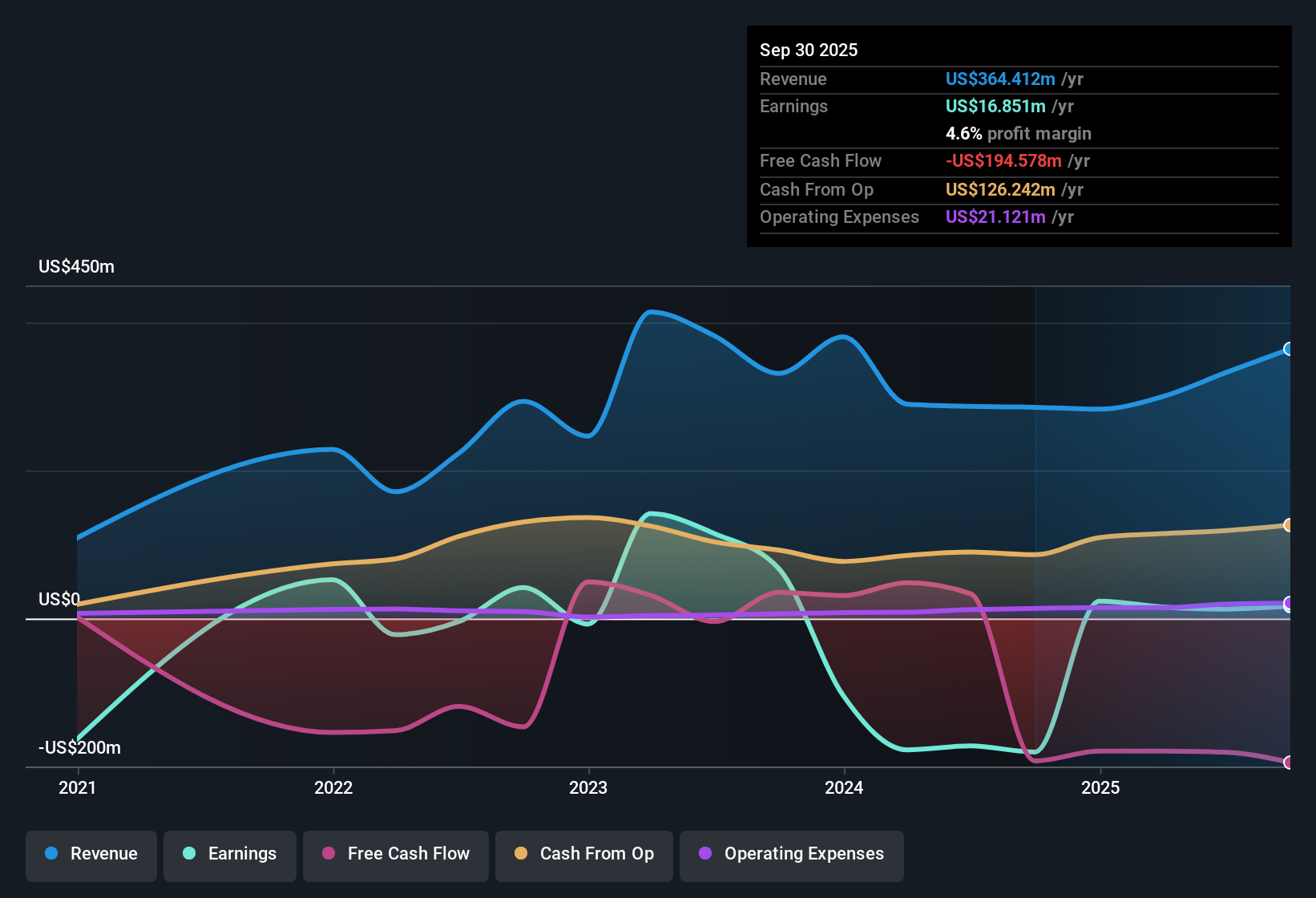1316x898 pixels.
Task: Click the Cash From Op label in tooltip
Action: coord(817,190)
